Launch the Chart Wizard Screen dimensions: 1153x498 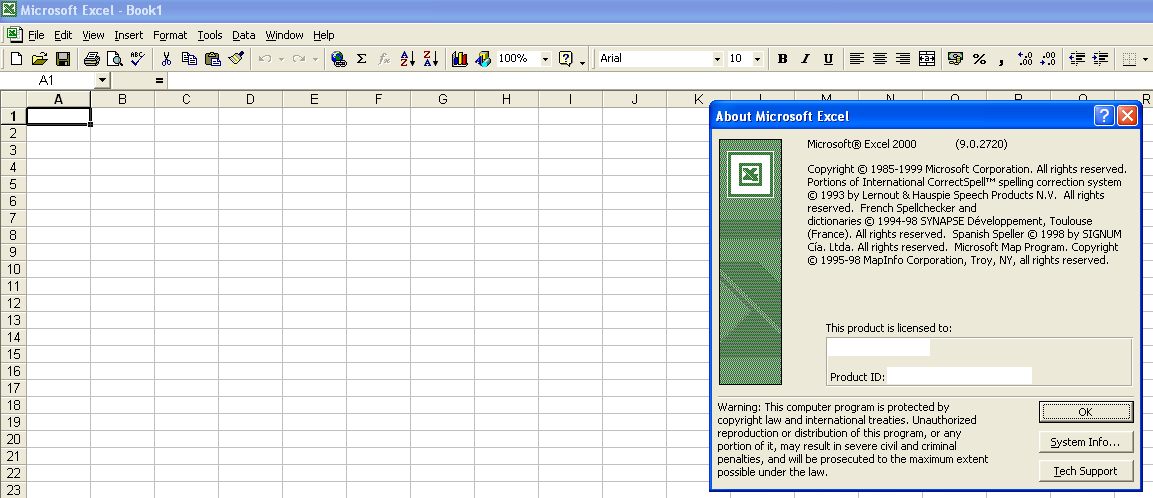(460, 59)
